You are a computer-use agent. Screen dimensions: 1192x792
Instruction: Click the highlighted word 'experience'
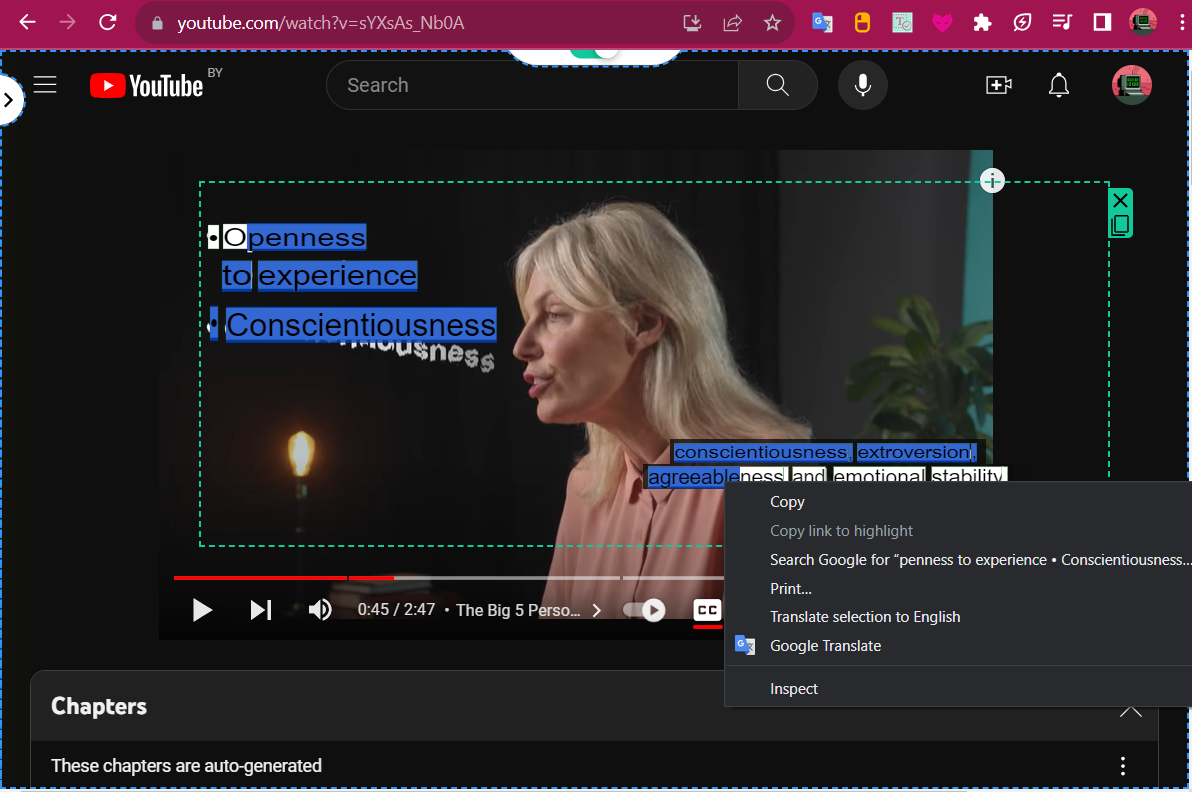tap(338, 275)
